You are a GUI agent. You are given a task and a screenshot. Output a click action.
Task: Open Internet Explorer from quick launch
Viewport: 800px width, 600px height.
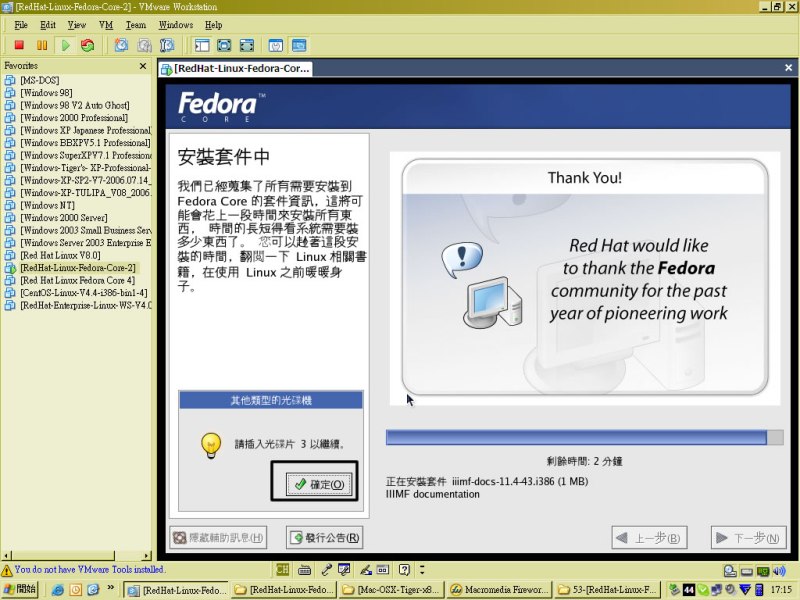pos(58,590)
